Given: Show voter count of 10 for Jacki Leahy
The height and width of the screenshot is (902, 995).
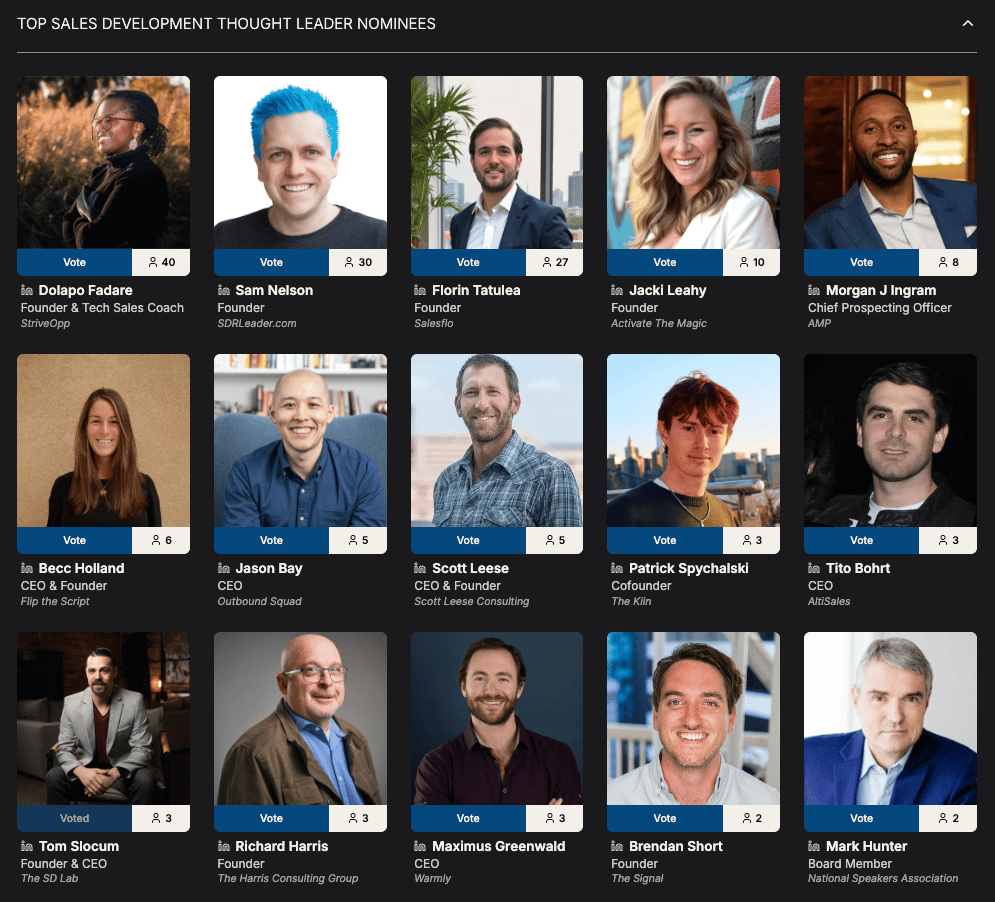Looking at the screenshot, I should tap(751, 262).
